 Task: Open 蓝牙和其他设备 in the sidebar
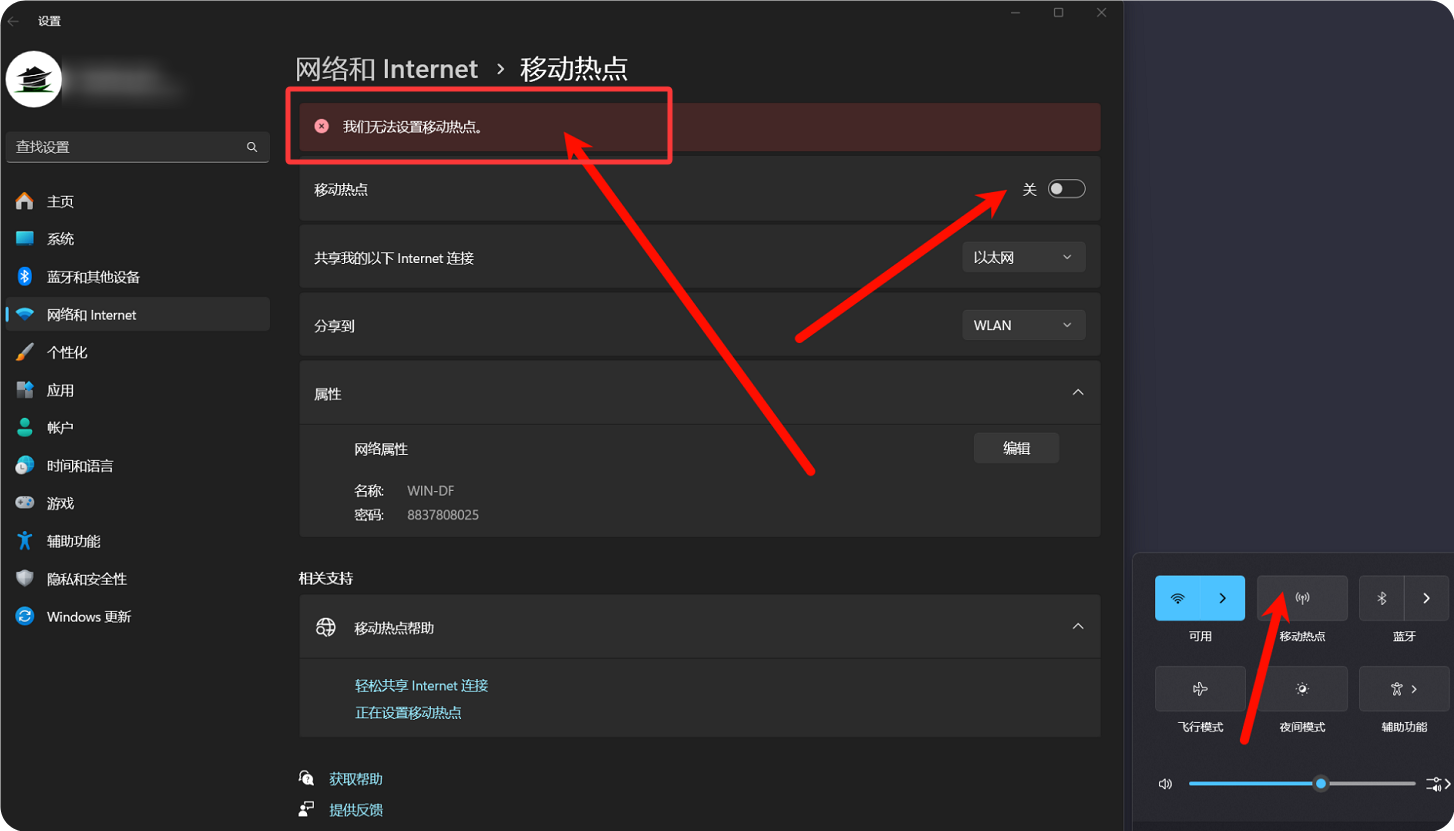(x=138, y=277)
